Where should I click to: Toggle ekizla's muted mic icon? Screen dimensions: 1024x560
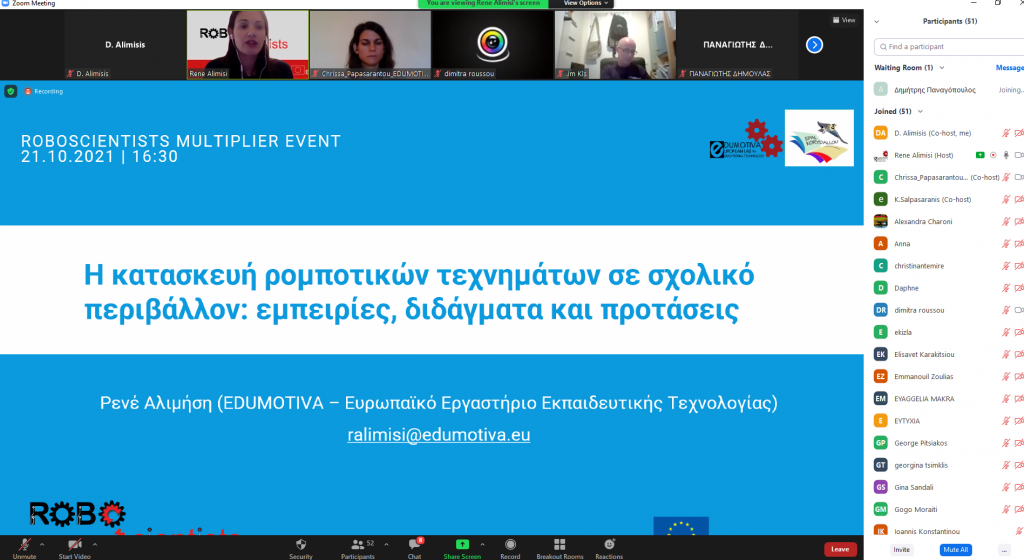coord(1006,332)
